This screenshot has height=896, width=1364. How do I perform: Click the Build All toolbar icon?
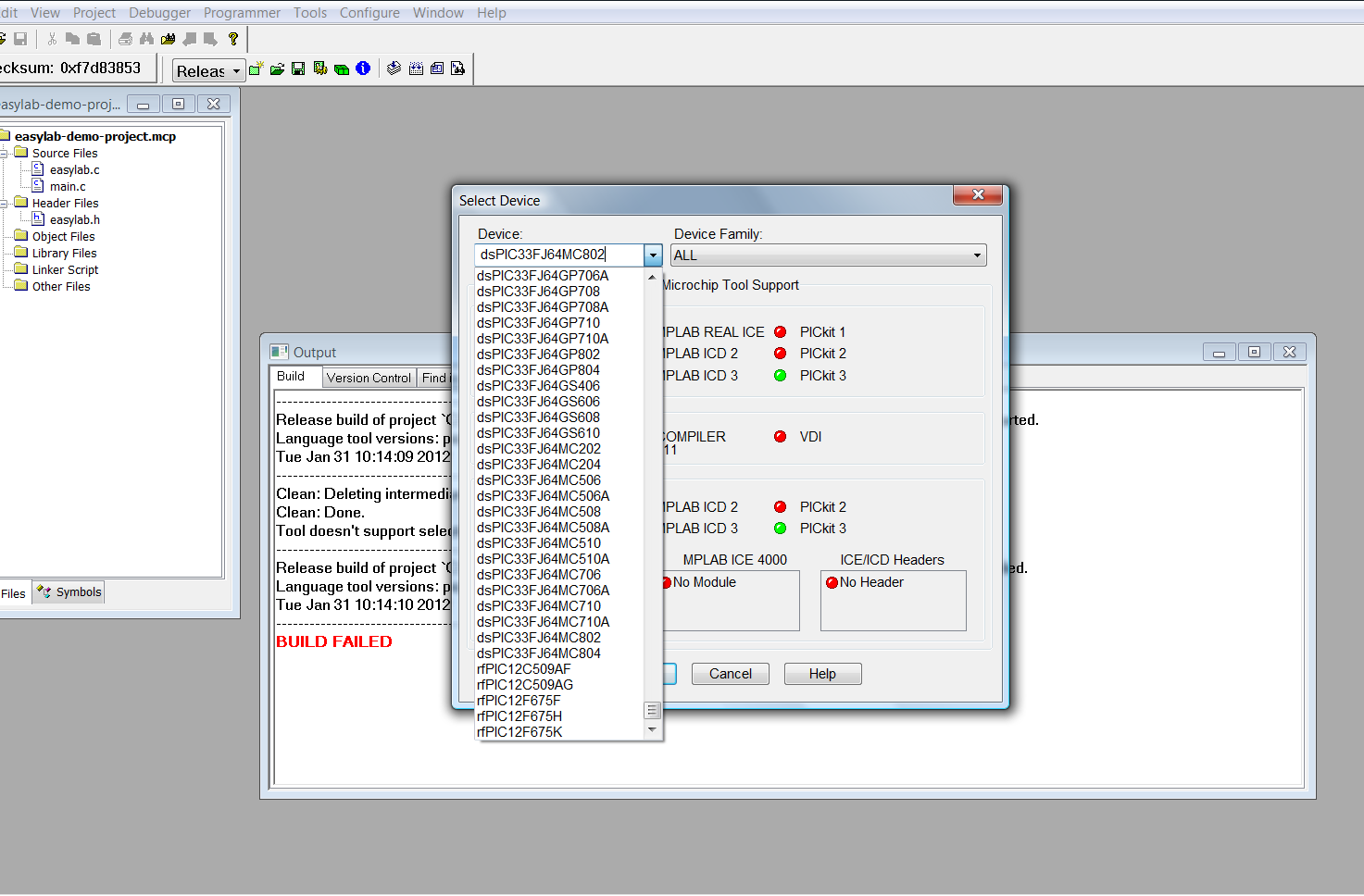[x=416, y=68]
